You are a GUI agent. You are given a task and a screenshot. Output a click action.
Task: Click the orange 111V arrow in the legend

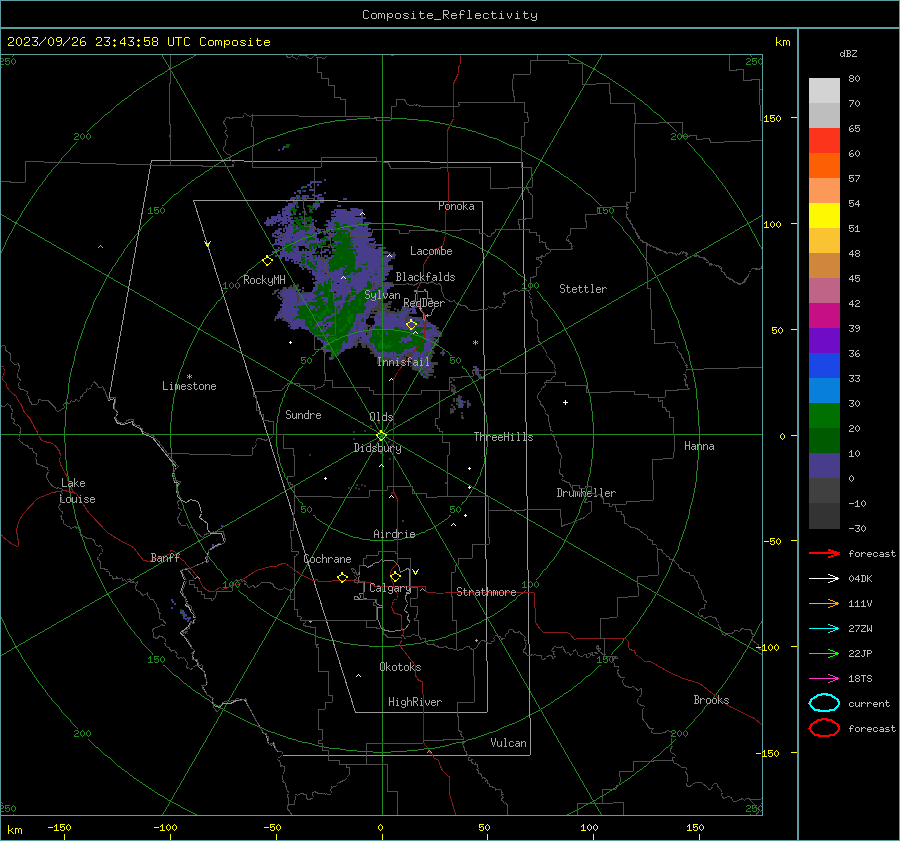coord(824,603)
